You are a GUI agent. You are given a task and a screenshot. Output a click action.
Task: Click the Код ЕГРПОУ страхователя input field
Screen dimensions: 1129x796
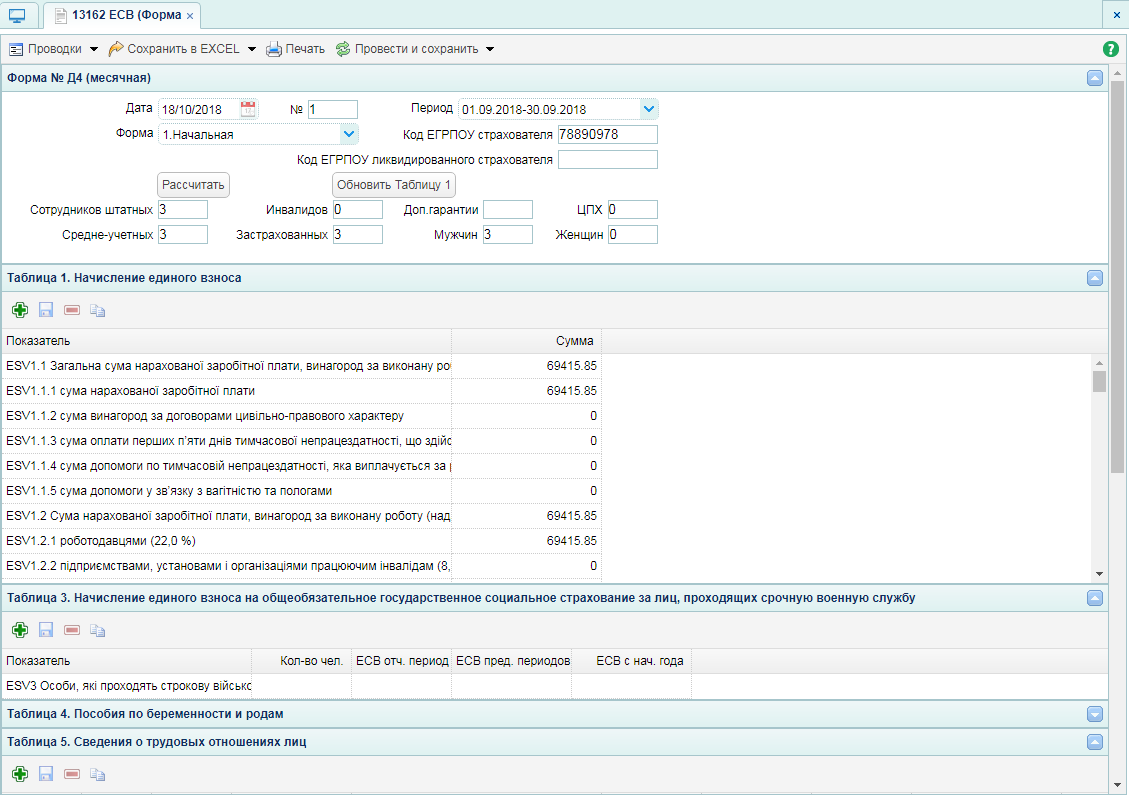click(608, 135)
